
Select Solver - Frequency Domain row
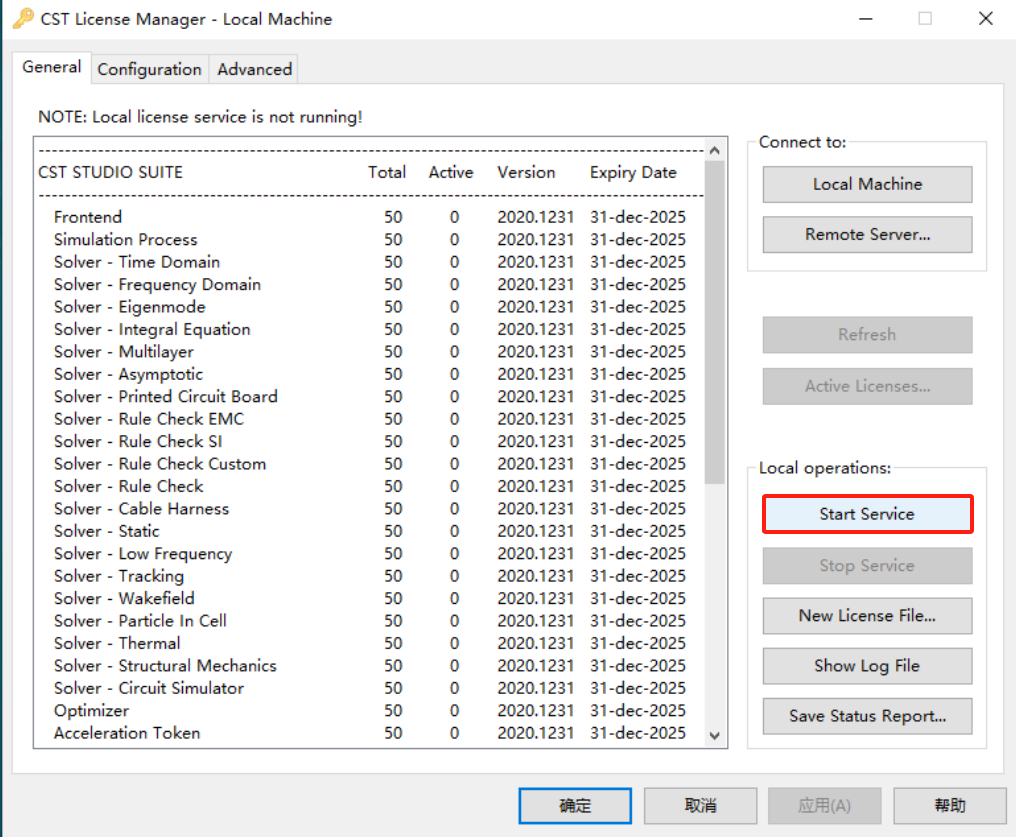(370, 284)
